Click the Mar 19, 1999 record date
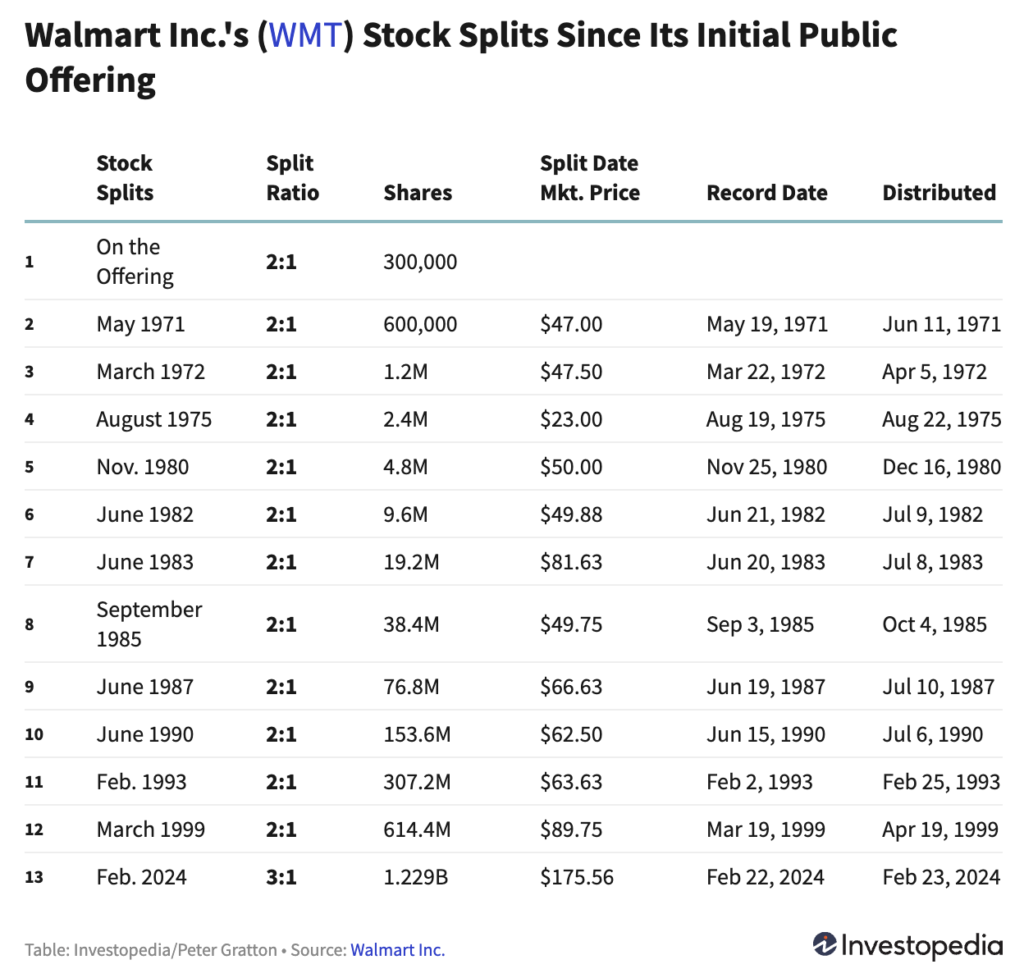Screen dimensions: 1024x978 766,829
